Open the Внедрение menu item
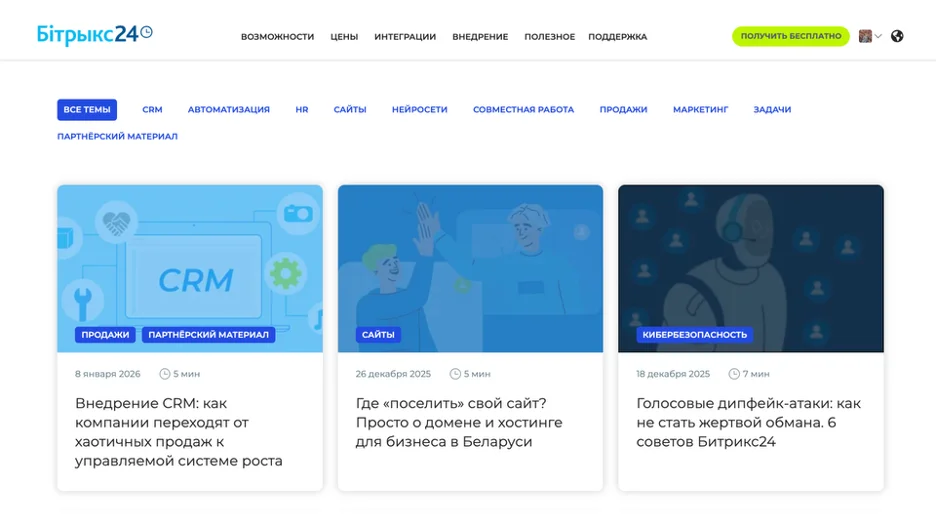 [481, 36]
